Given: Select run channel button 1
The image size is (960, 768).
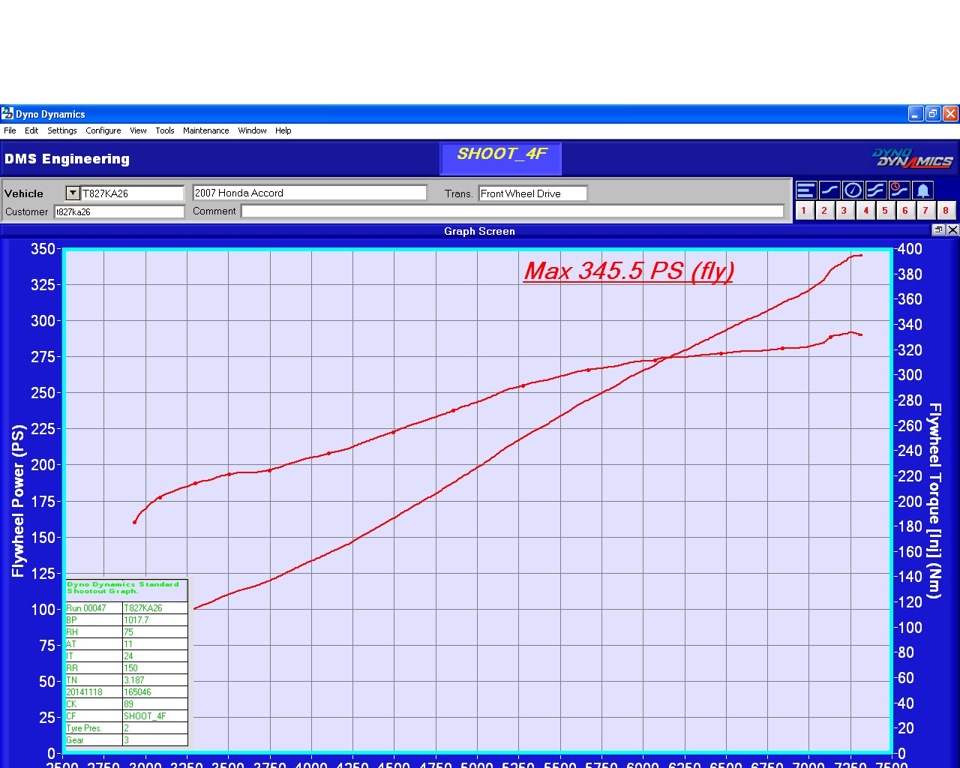Looking at the screenshot, I should point(803,210).
